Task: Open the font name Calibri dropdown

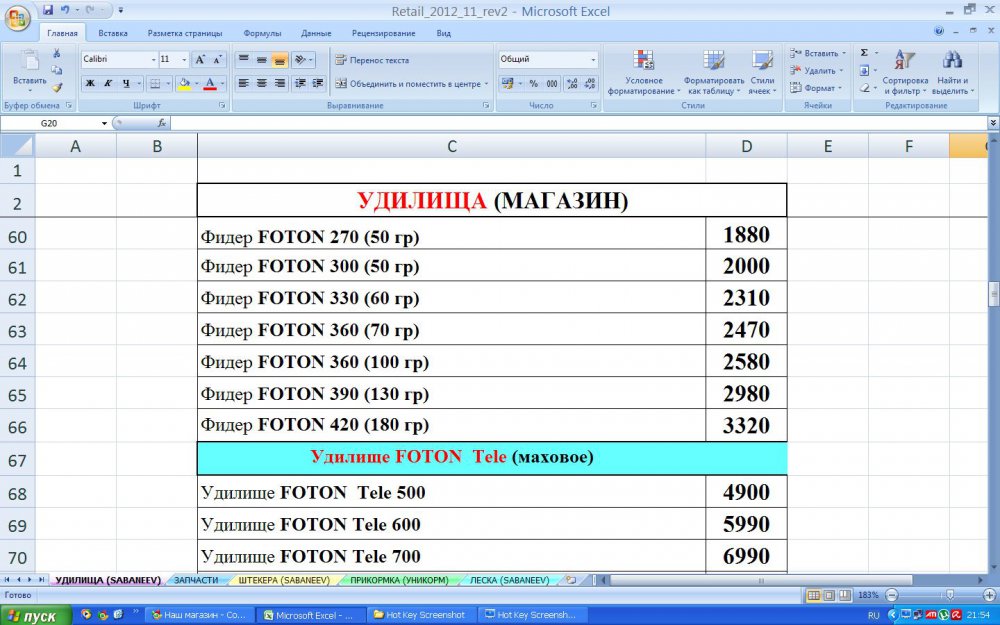Action: click(x=154, y=59)
